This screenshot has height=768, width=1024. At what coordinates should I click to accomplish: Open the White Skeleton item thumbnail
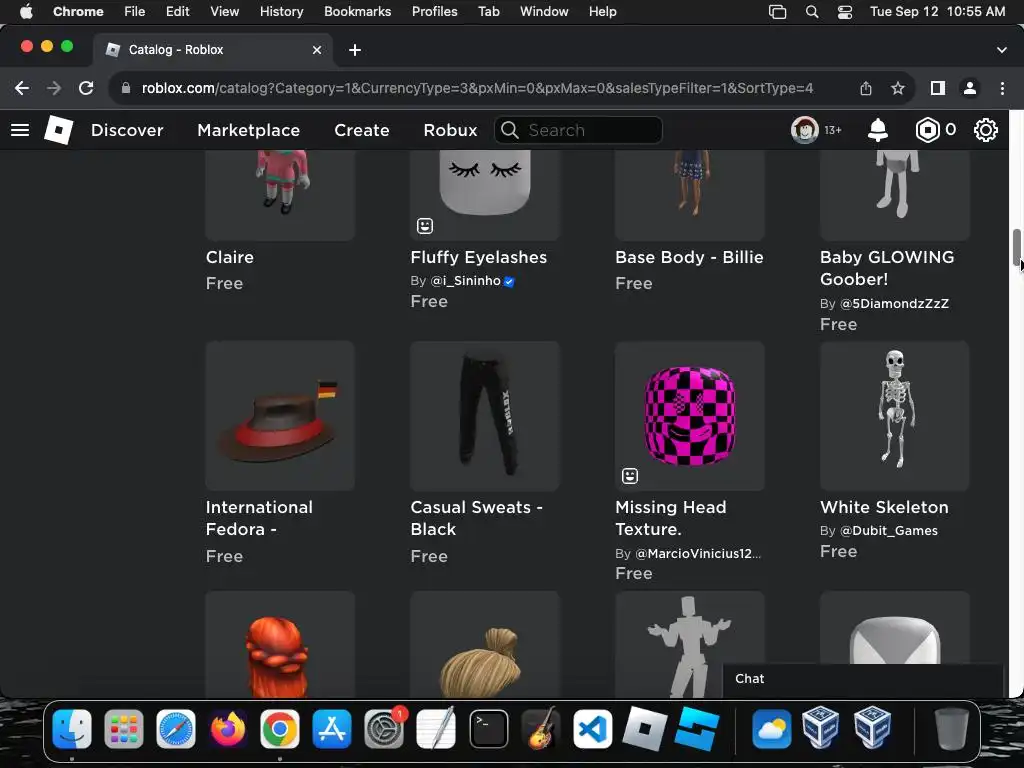[895, 415]
